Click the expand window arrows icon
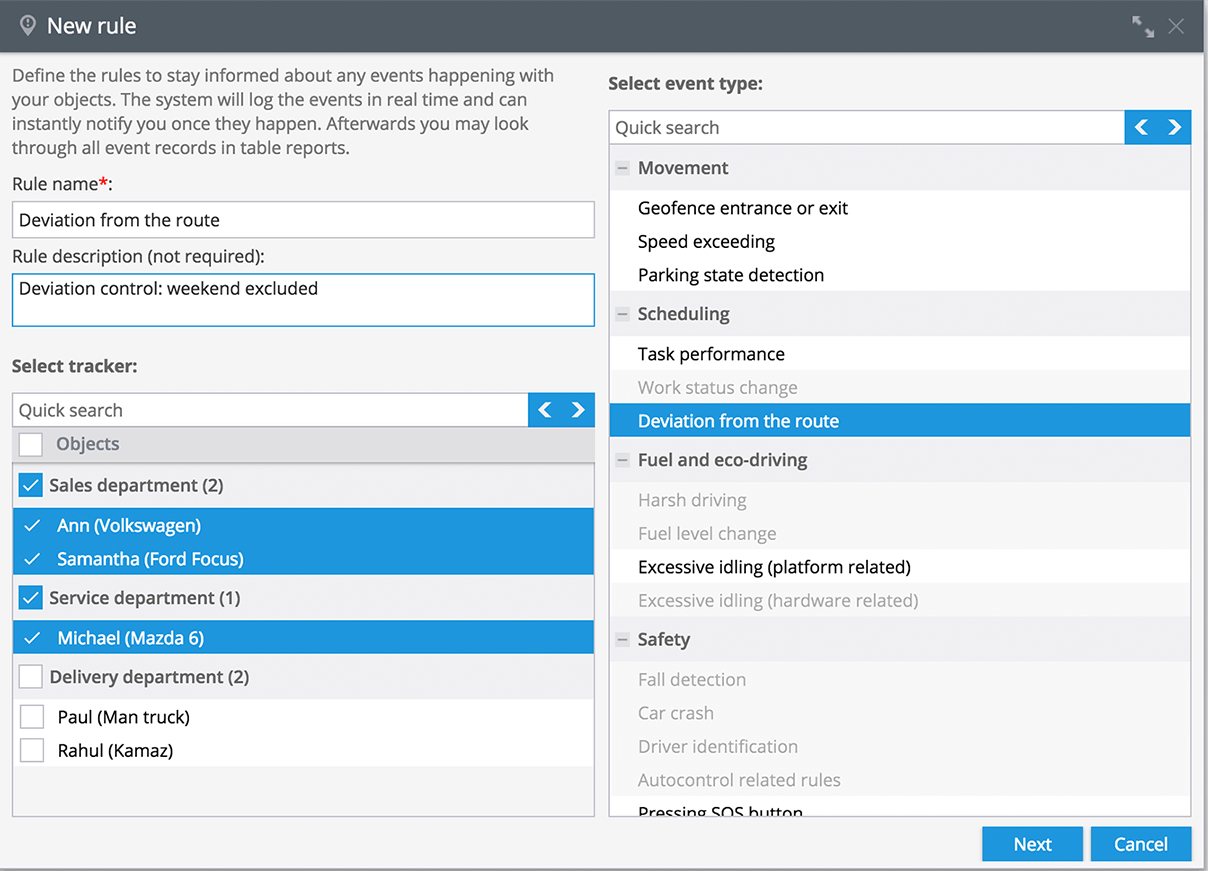1208x871 pixels. (x=1142, y=27)
